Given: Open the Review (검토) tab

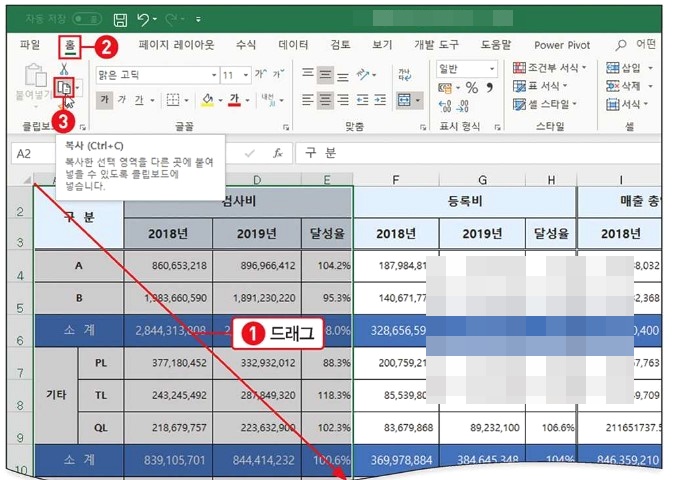Looking at the screenshot, I should 340,45.
